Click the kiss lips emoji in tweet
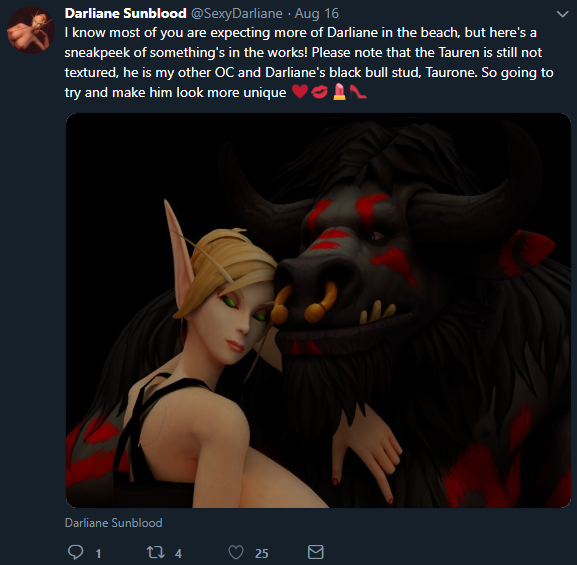The height and width of the screenshot is (565, 577). (319, 92)
